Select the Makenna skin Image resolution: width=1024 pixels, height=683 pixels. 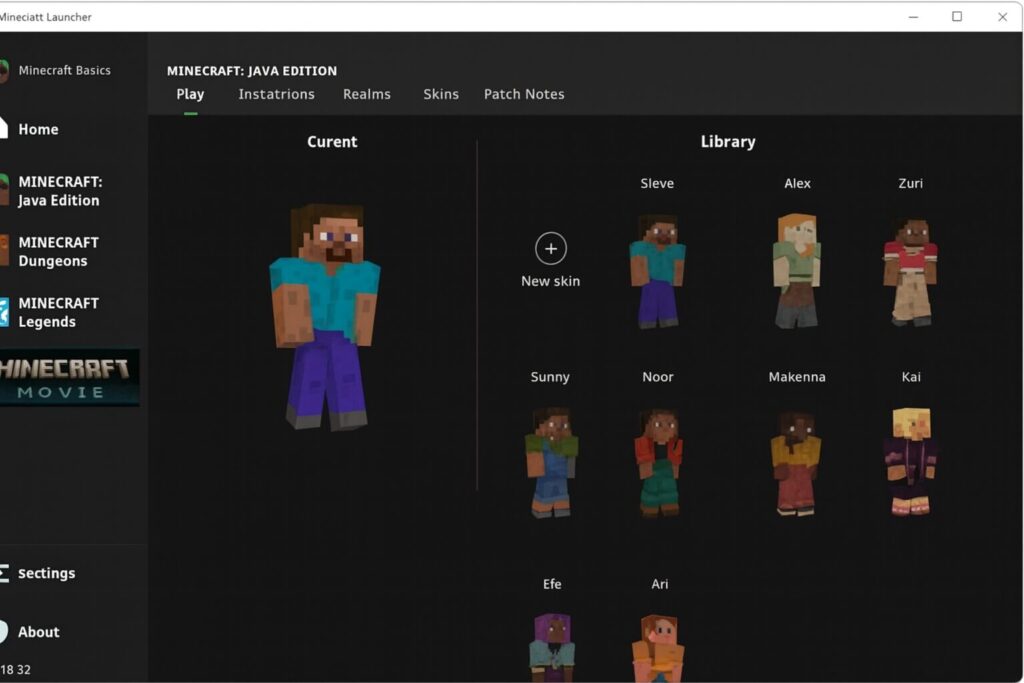(x=796, y=464)
